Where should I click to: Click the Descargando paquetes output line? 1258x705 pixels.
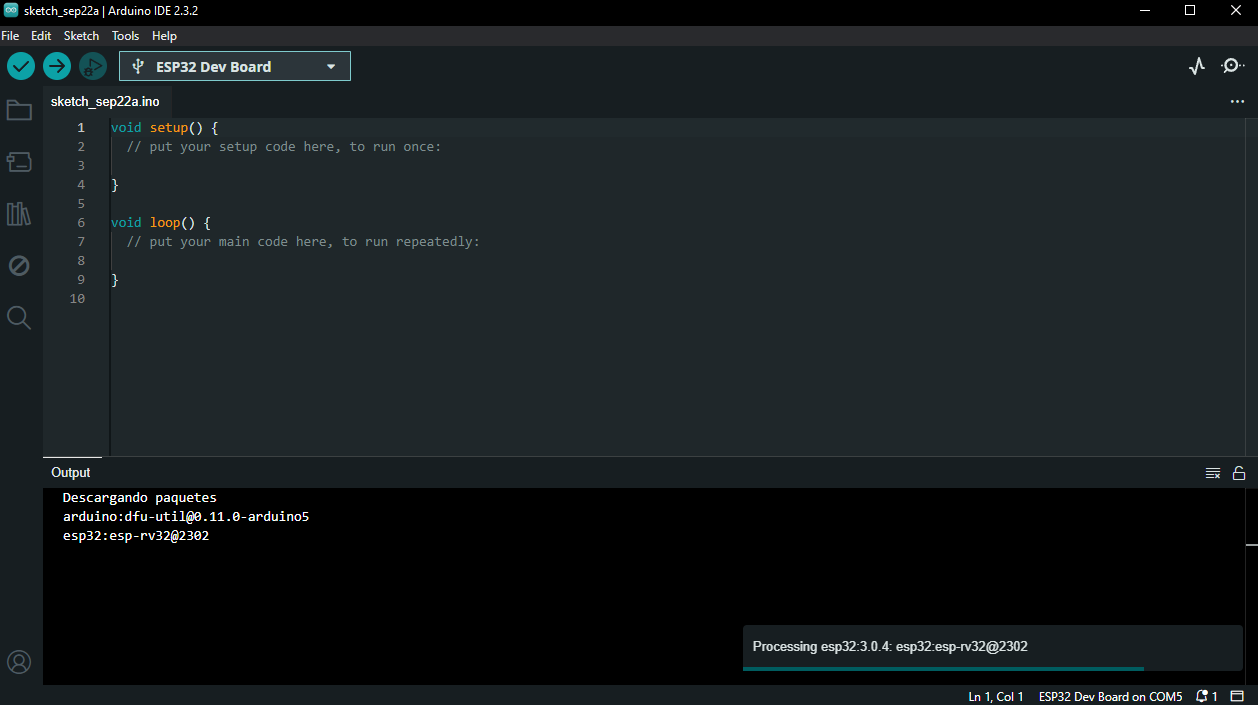(x=140, y=498)
